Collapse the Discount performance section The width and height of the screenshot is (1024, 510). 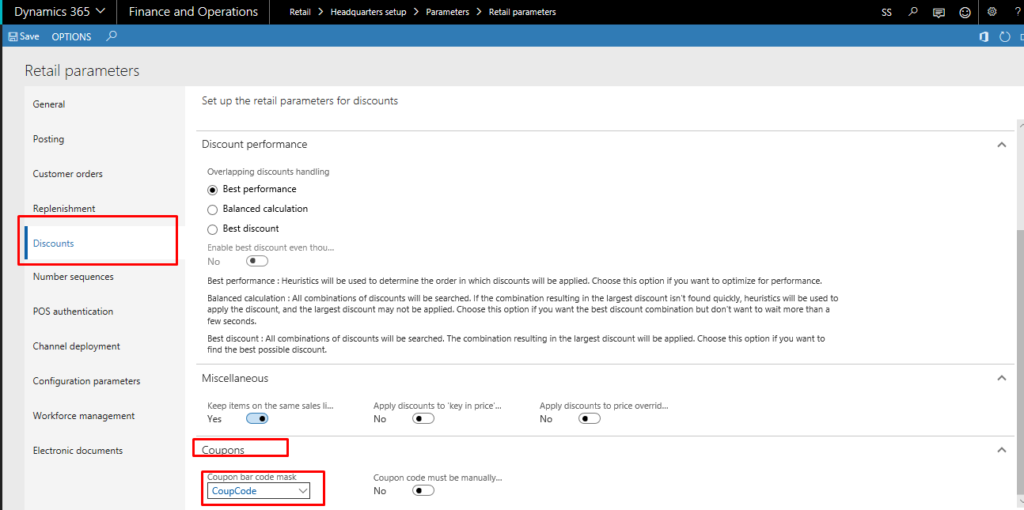point(1001,145)
